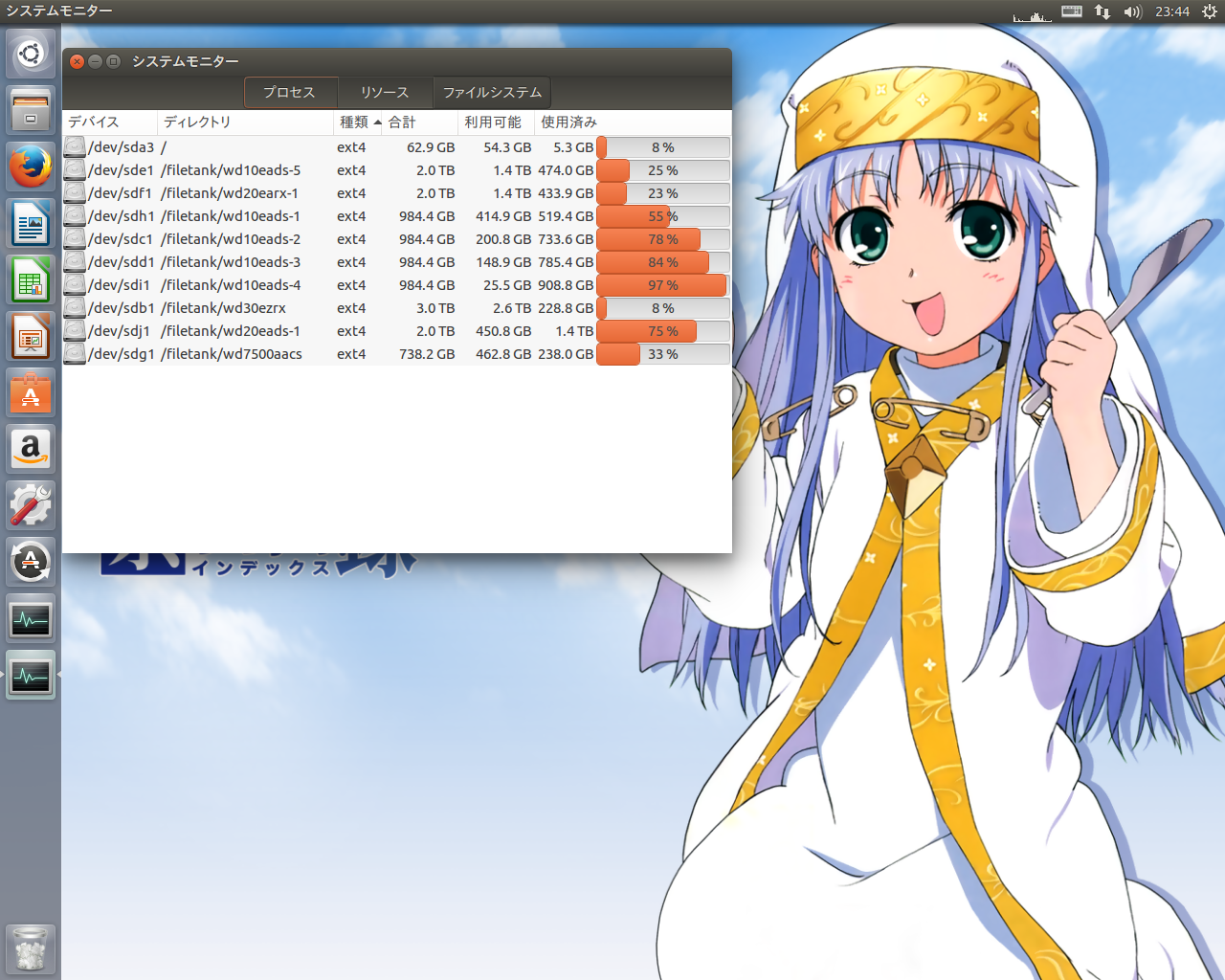
Task: Click the disk icon for /dev/sdg1
Action: 75,354
